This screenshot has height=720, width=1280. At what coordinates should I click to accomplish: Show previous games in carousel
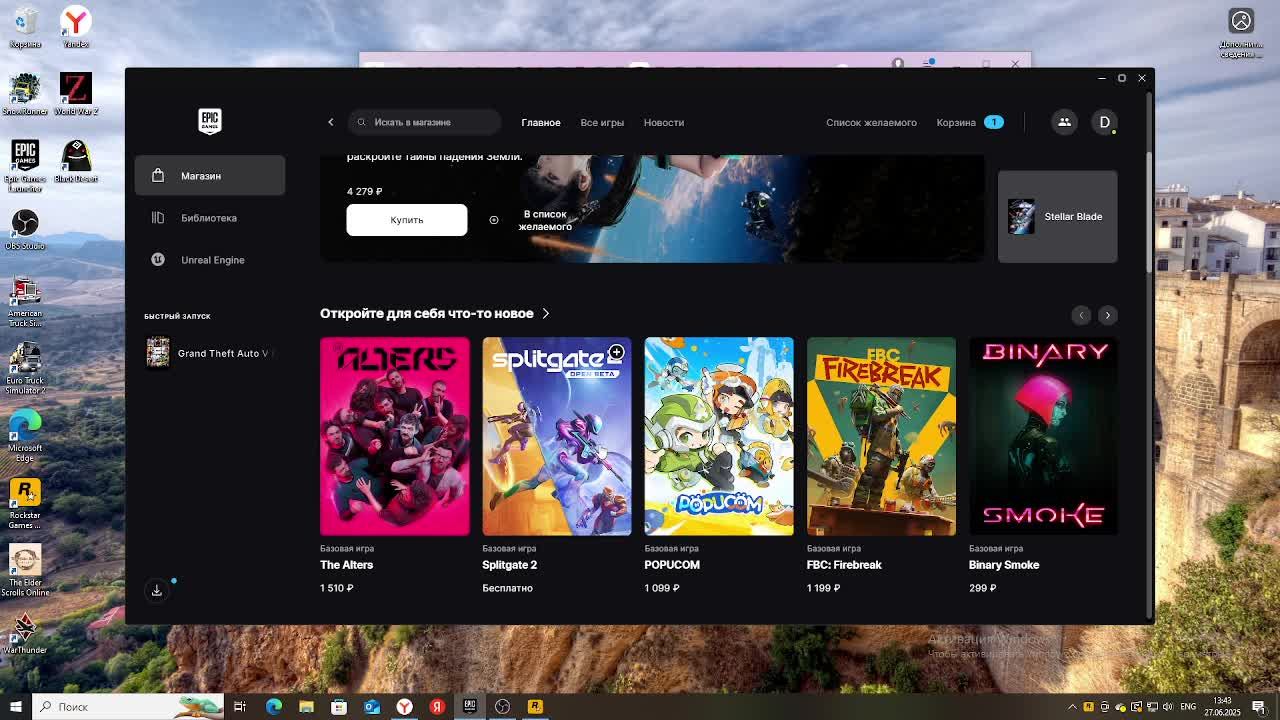1081,315
